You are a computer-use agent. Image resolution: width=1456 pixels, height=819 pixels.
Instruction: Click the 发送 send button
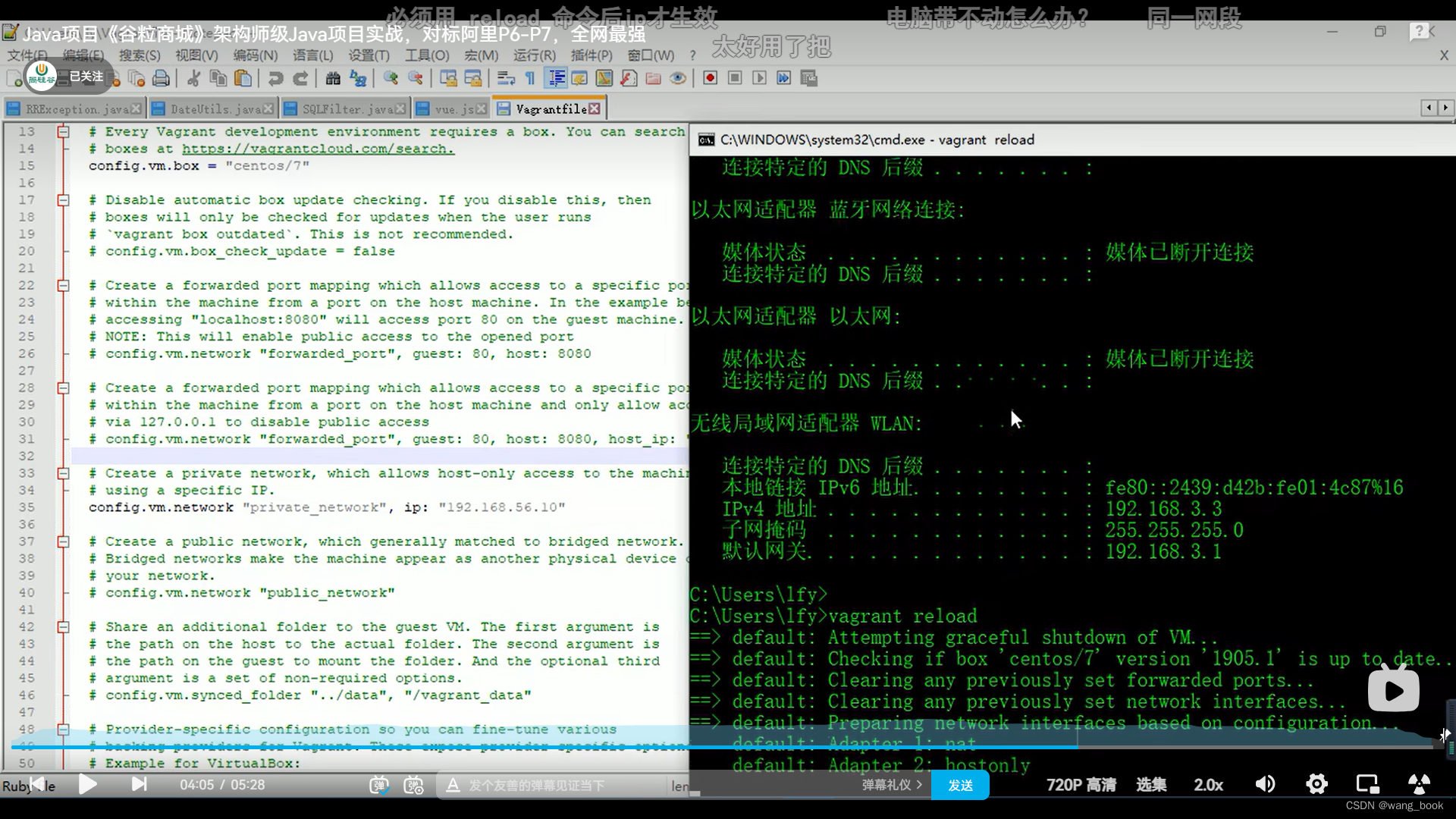(960, 786)
